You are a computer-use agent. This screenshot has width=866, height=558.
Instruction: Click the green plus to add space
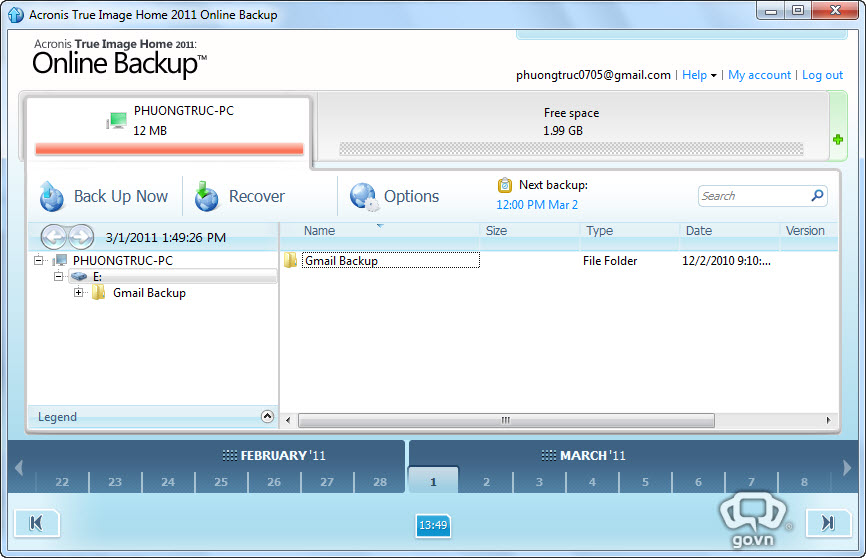point(838,139)
